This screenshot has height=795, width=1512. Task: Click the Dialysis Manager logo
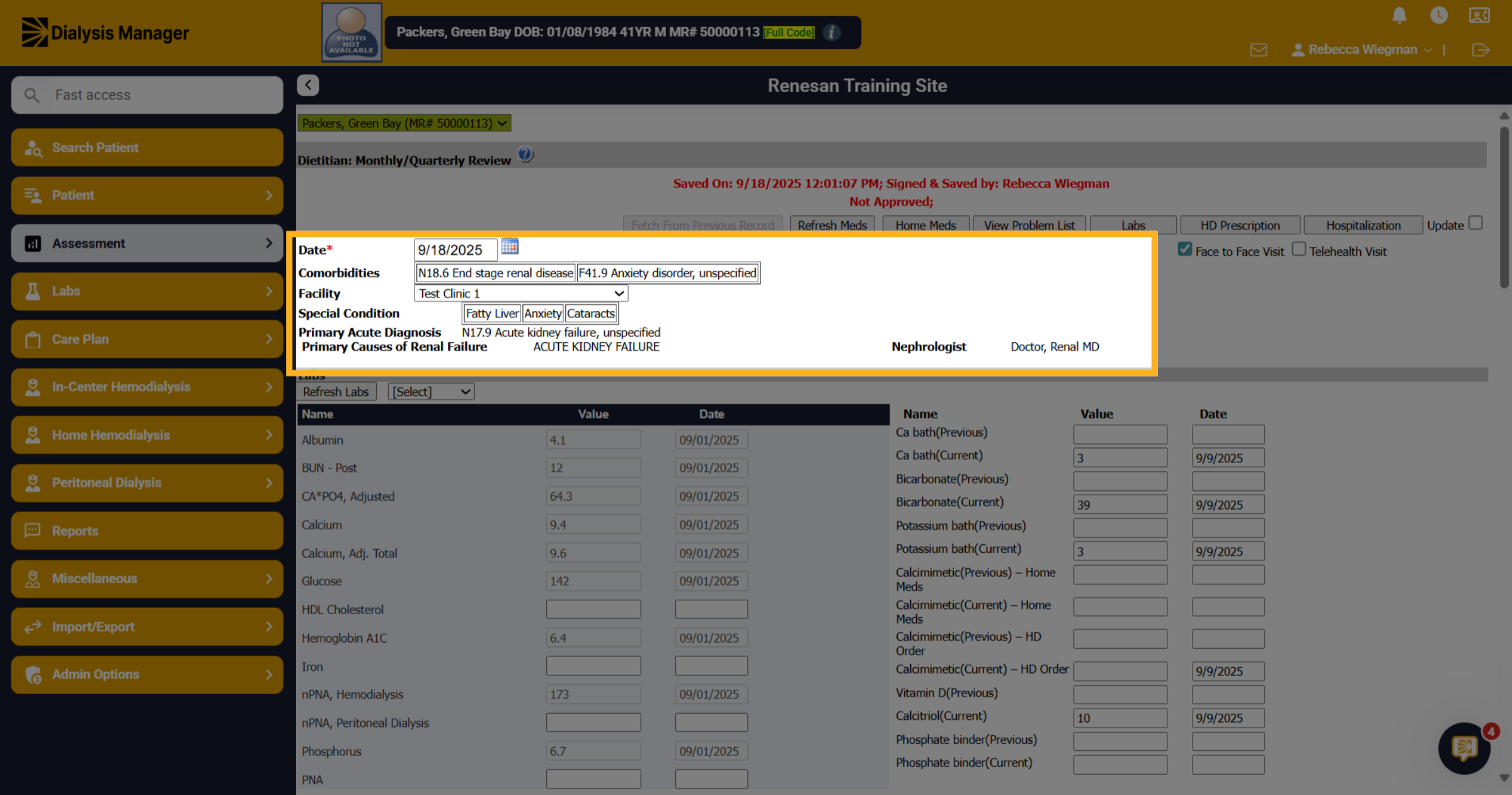tap(105, 32)
